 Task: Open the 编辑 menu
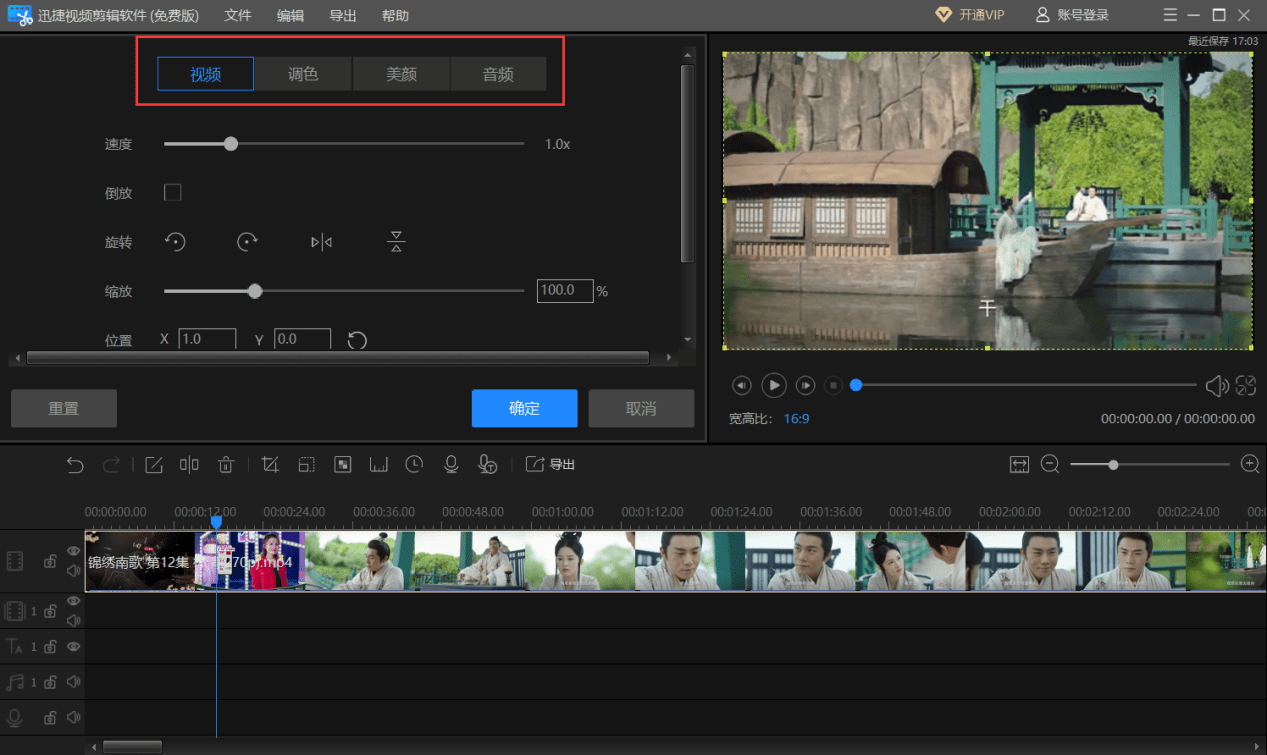(x=290, y=16)
